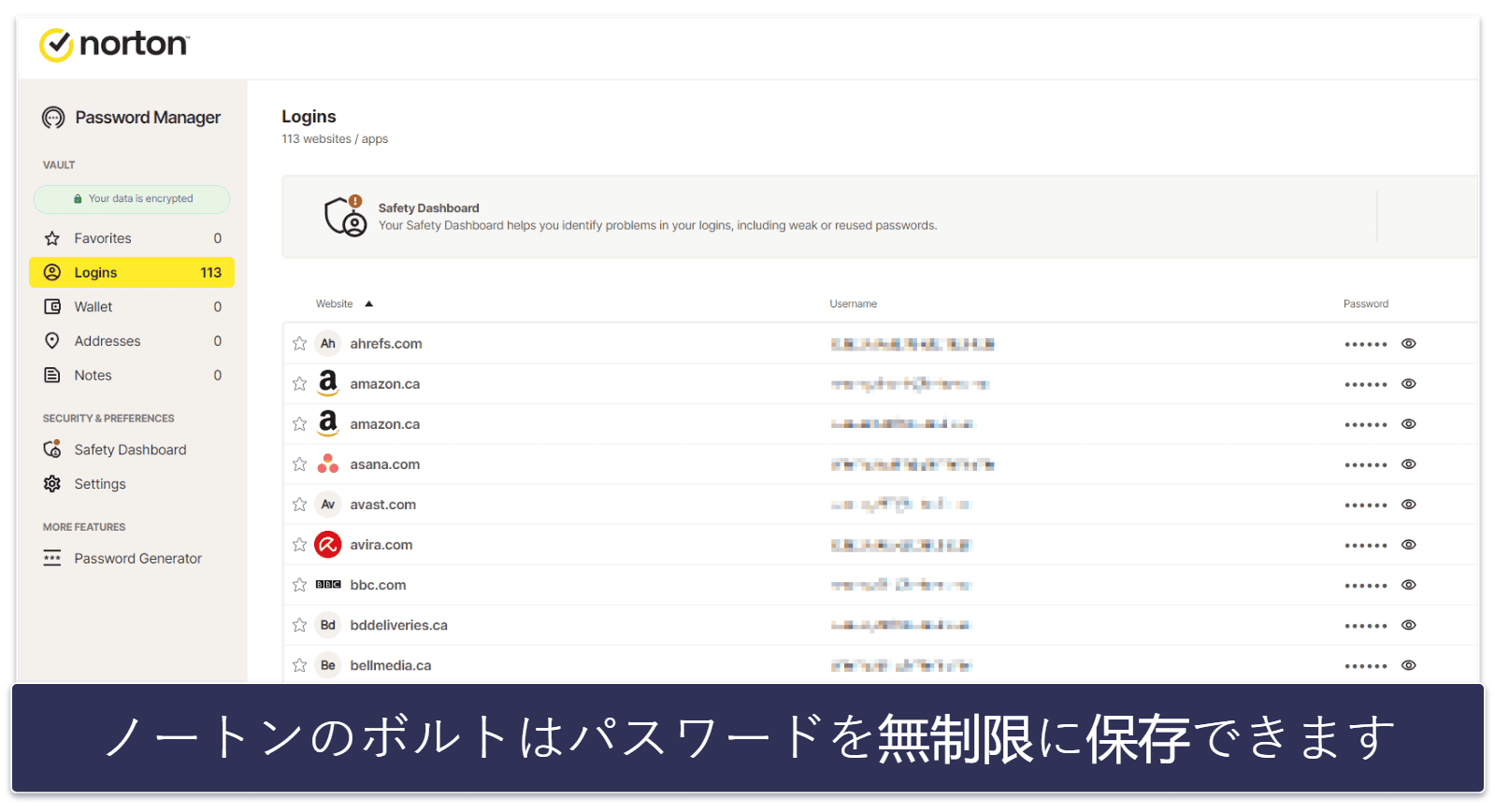Click the Norton logo
The image size is (1495, 812).
(114, 44)
